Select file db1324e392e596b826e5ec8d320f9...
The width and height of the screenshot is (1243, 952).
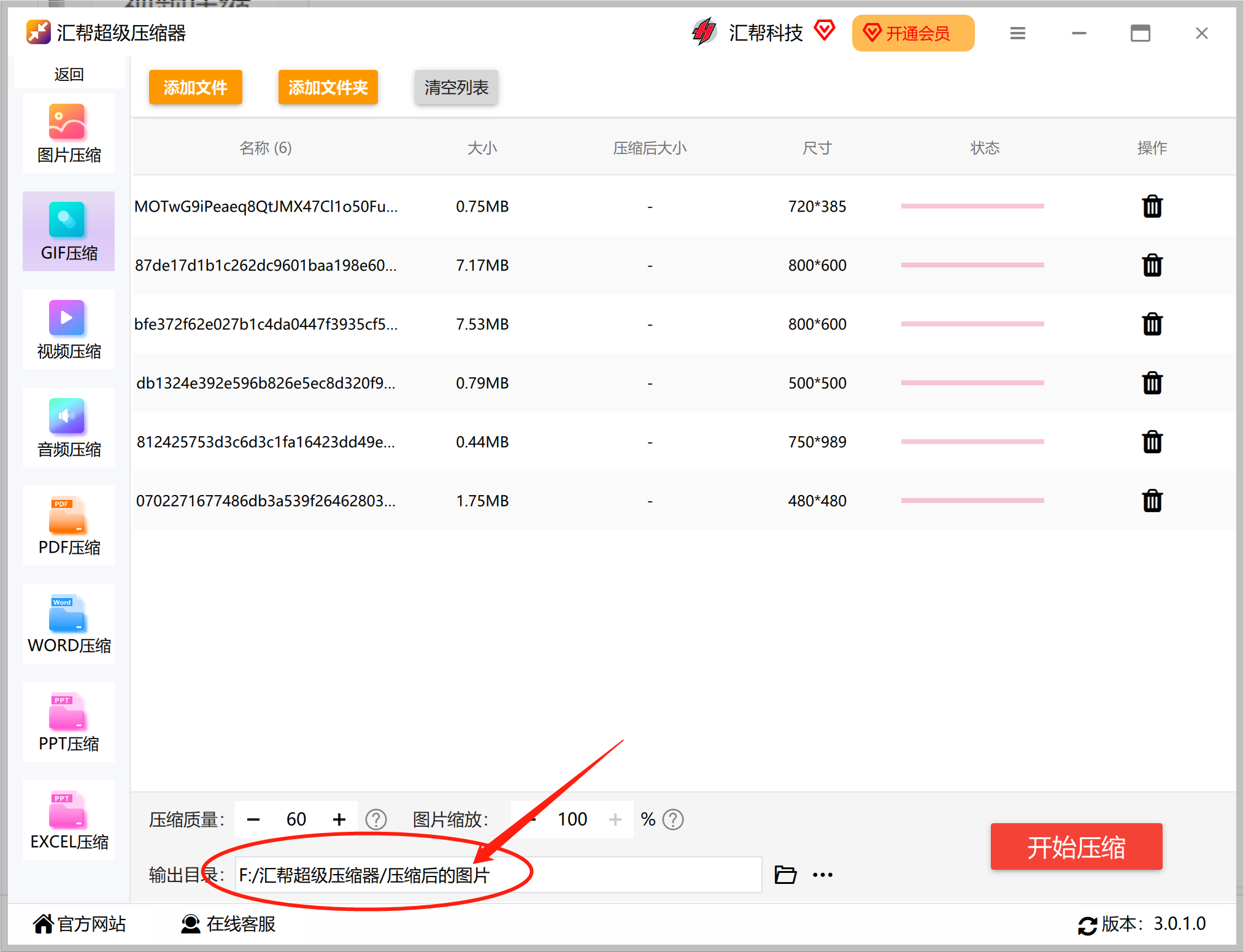[266, 383]
